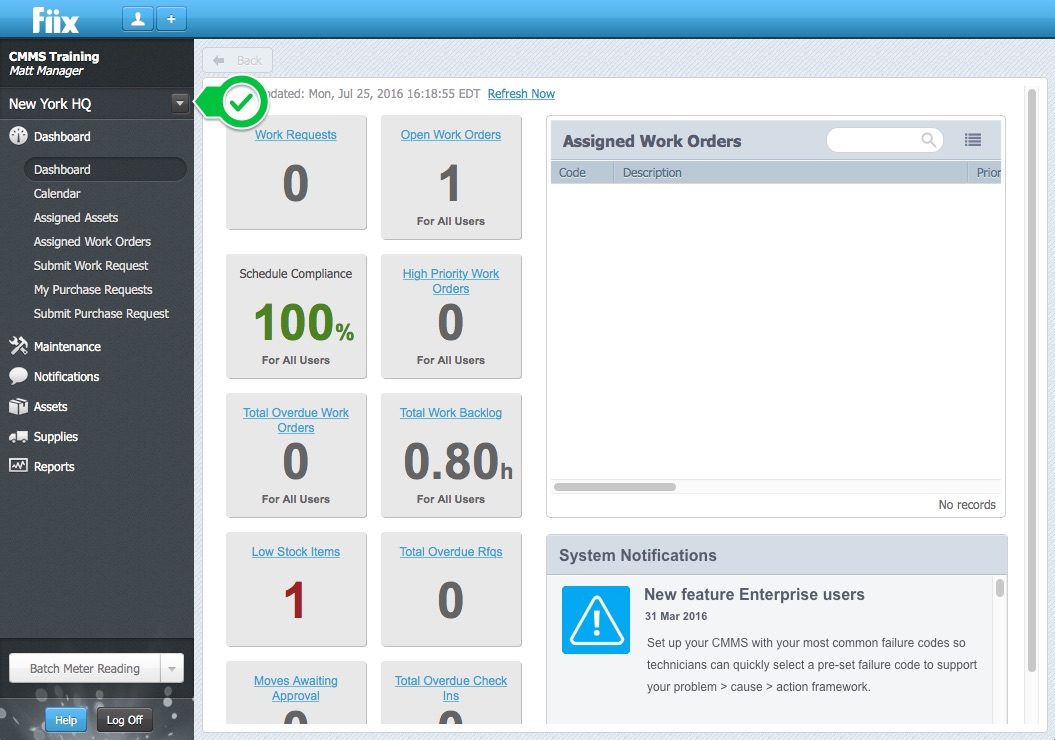Screen dimensions: 1055x740
Task: Open Moves Awaiting Approval link
Action: coord(295,688)
